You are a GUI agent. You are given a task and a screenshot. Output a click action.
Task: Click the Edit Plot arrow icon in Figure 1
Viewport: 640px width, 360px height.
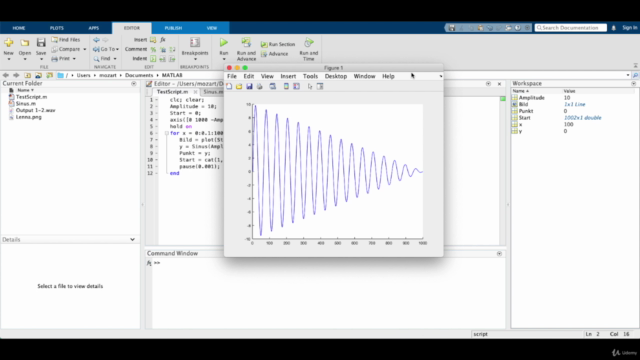310,87
